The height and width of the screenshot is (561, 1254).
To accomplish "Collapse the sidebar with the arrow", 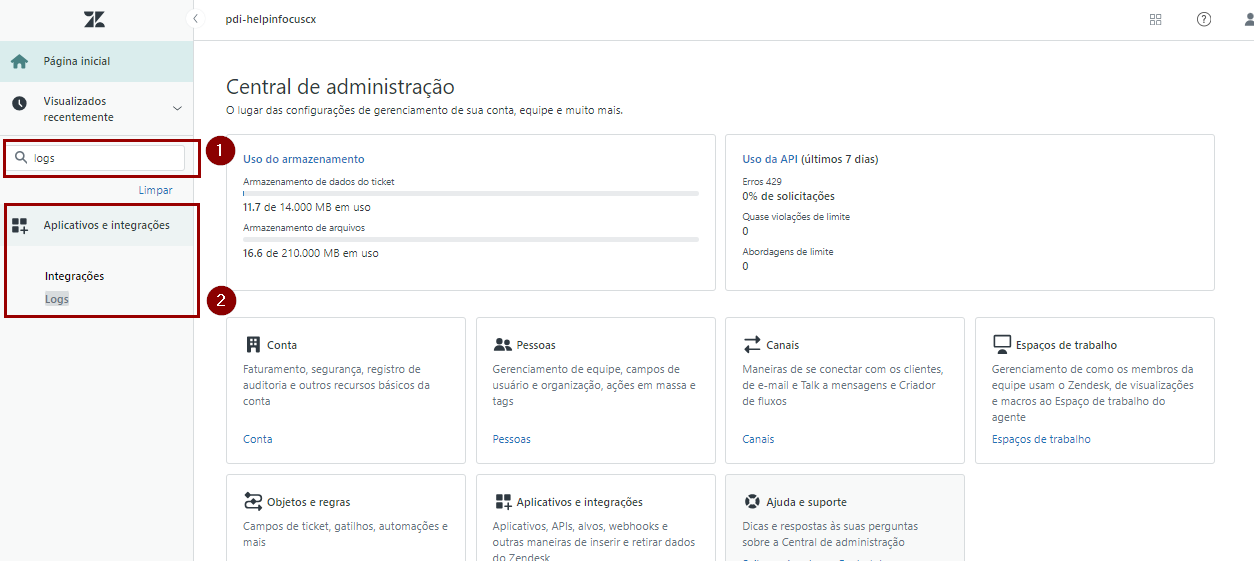I will 196,19.
